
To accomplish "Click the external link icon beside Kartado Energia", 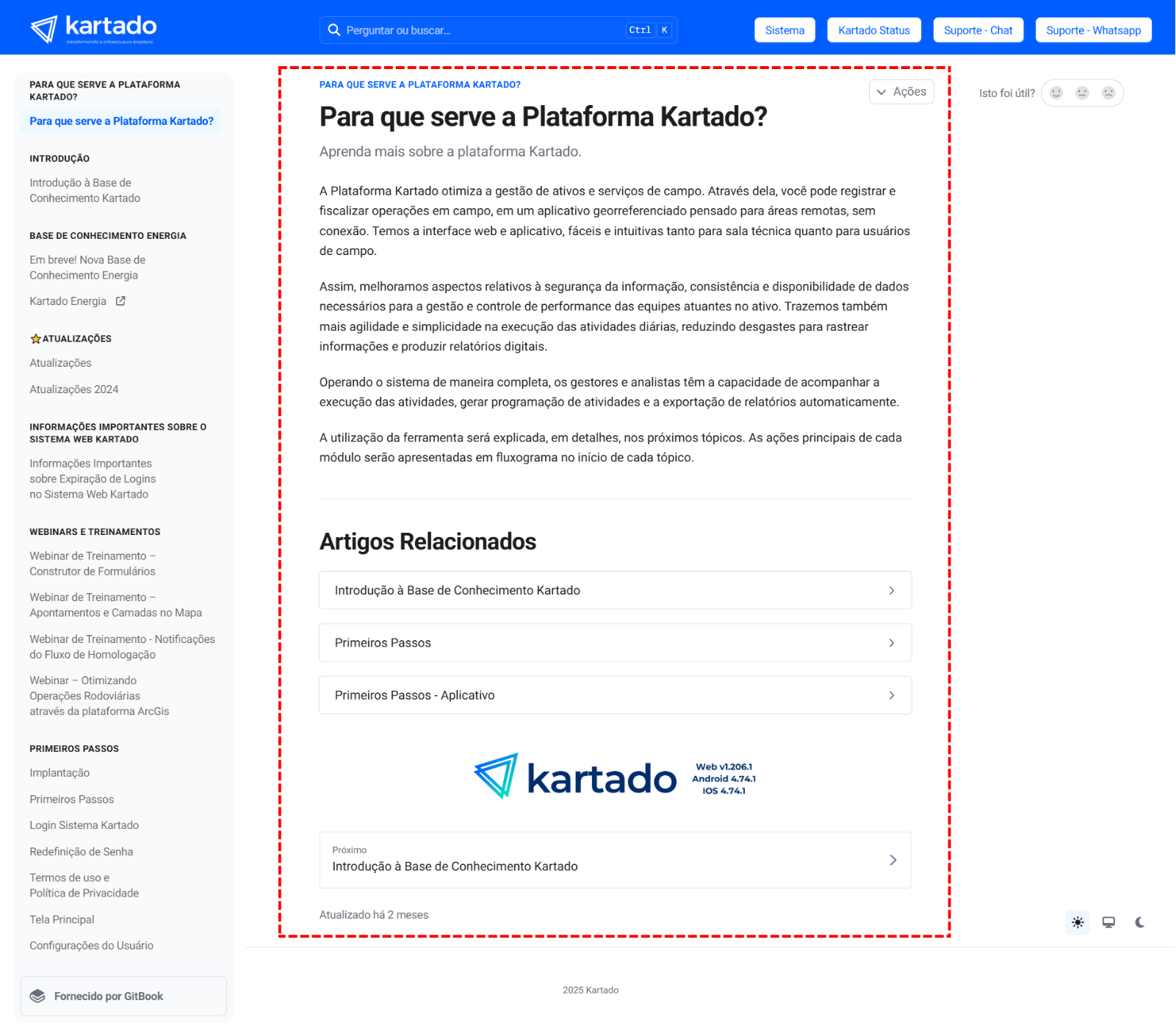I will 120,301.
